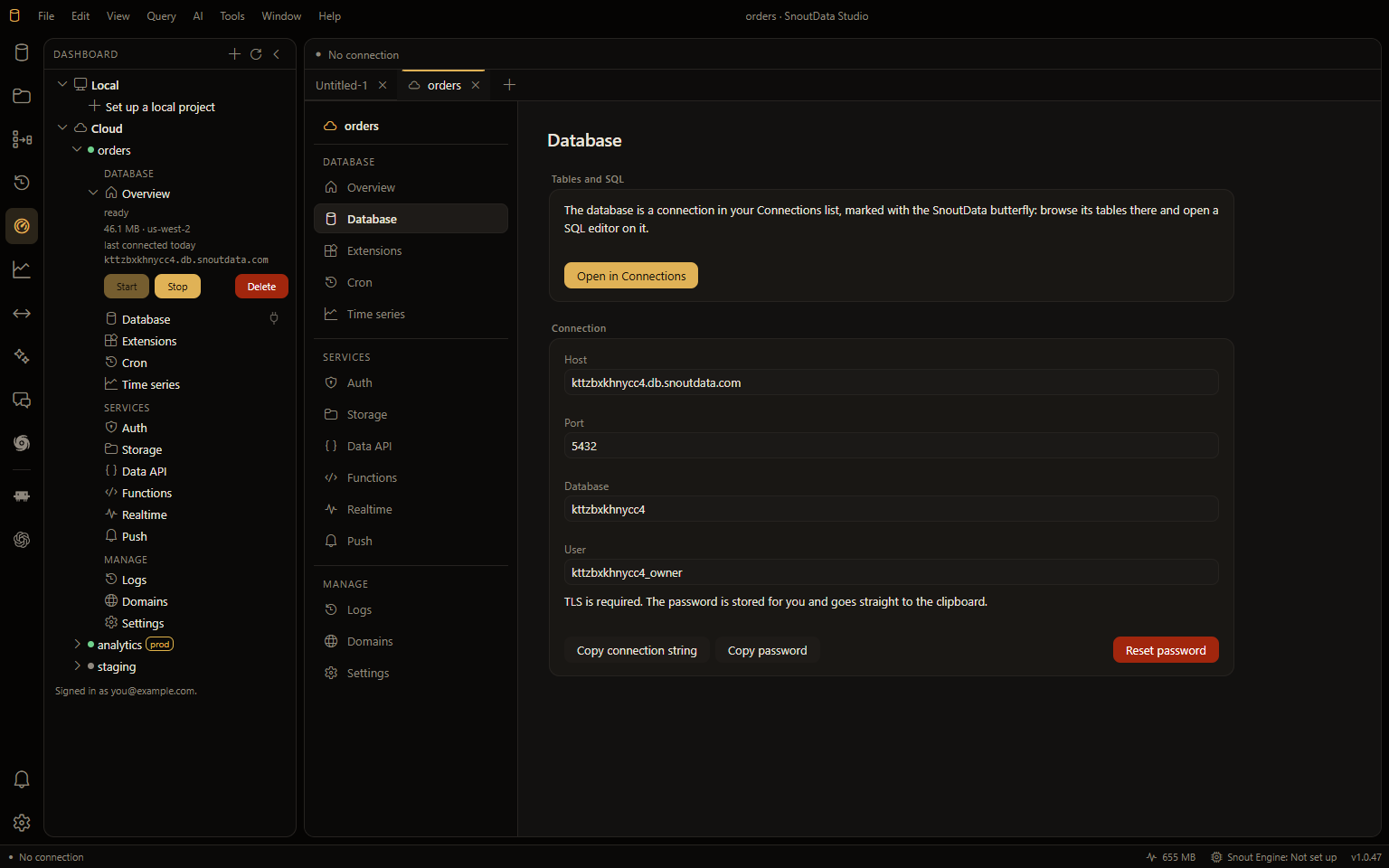This screenshot has height=868, width=1389.
Task: Select the dashboard gauge icon in the activity bar
Action: tap(22, 226)
